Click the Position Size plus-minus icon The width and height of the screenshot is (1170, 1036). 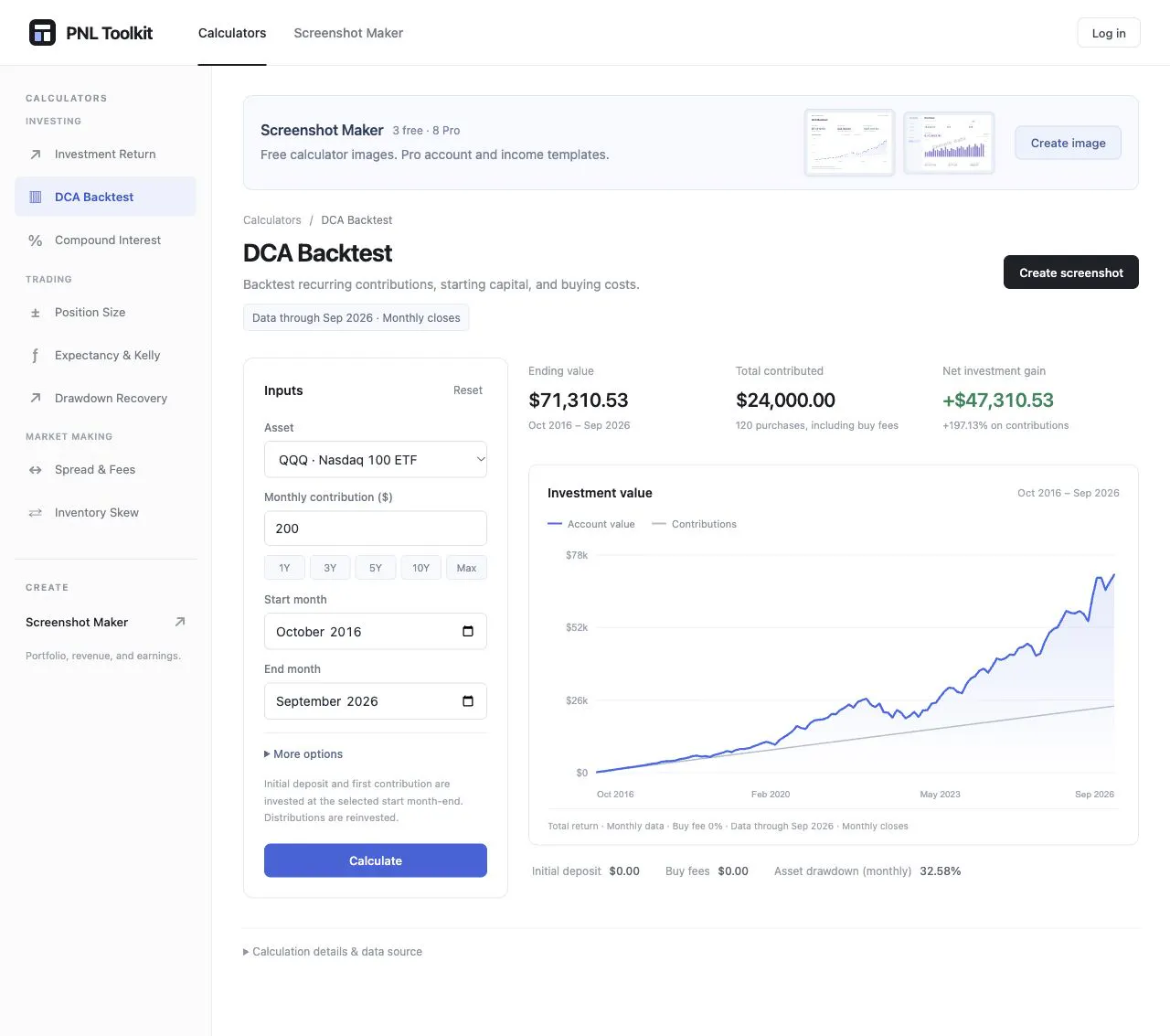point(36,313)
